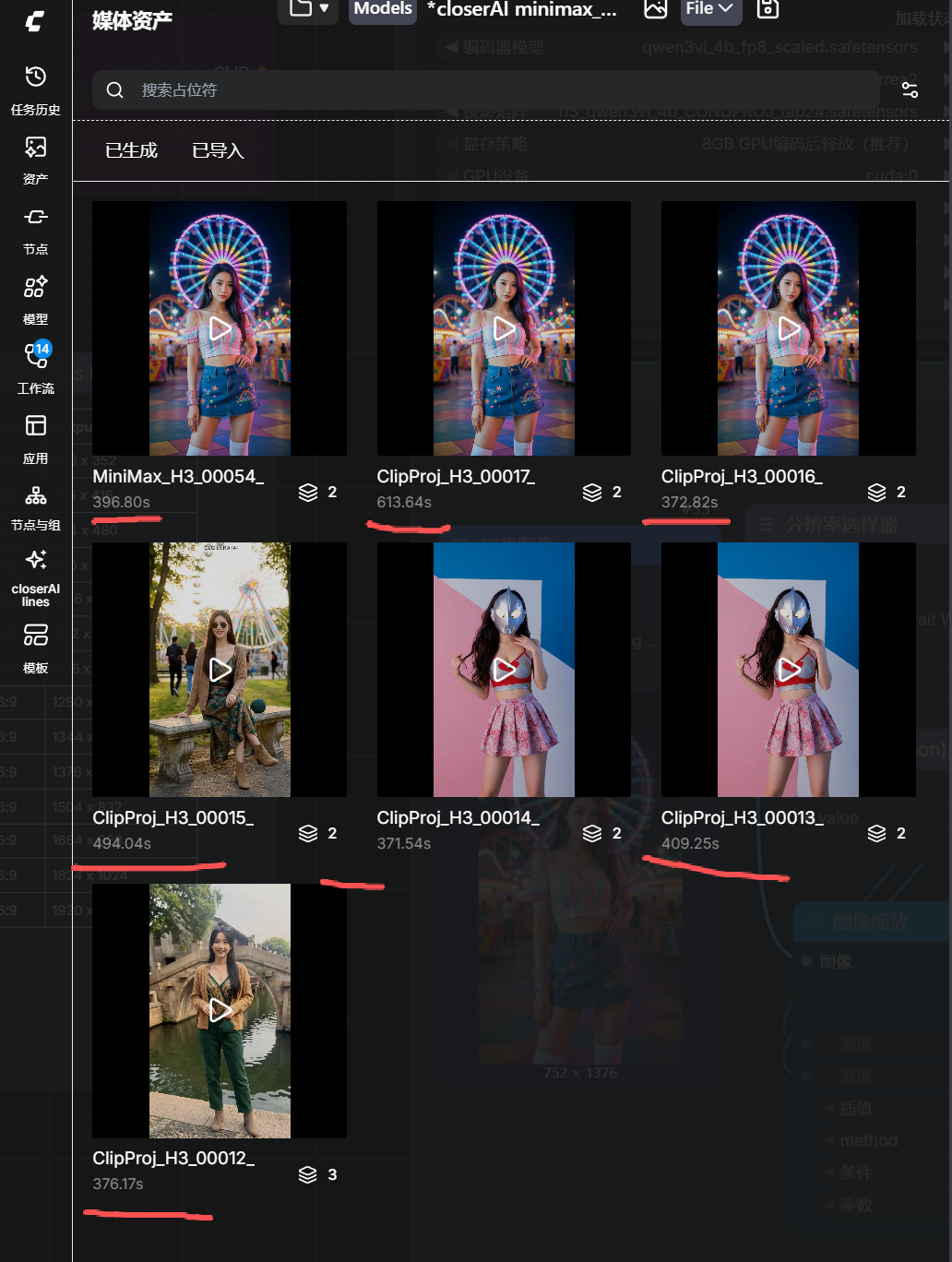This screenshot has width=952, height=1262.
Task: Open layers stack of ClipProj_H3_00012_
Action: point(317,1175)
